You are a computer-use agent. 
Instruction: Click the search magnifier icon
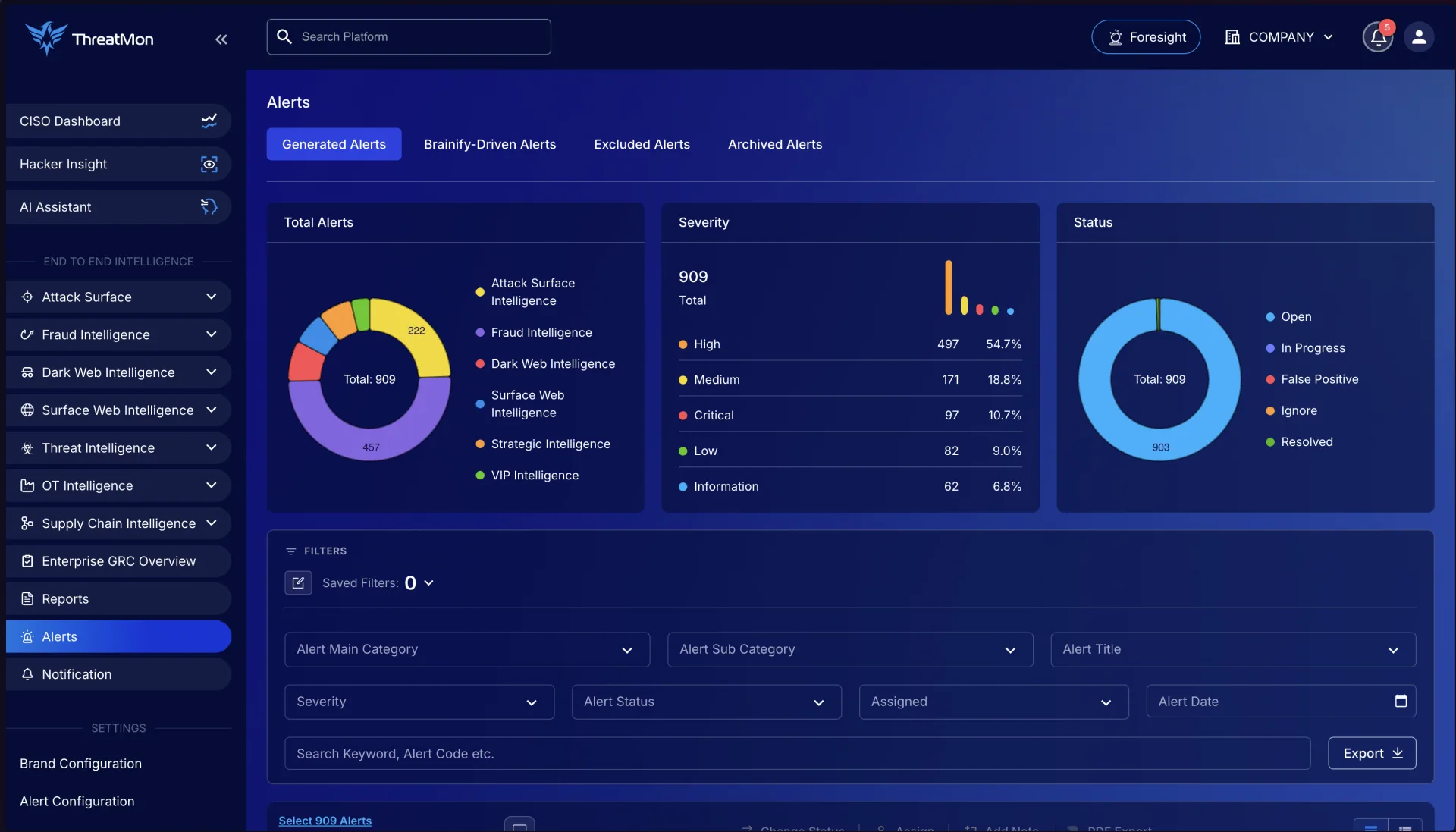point(284,36)
